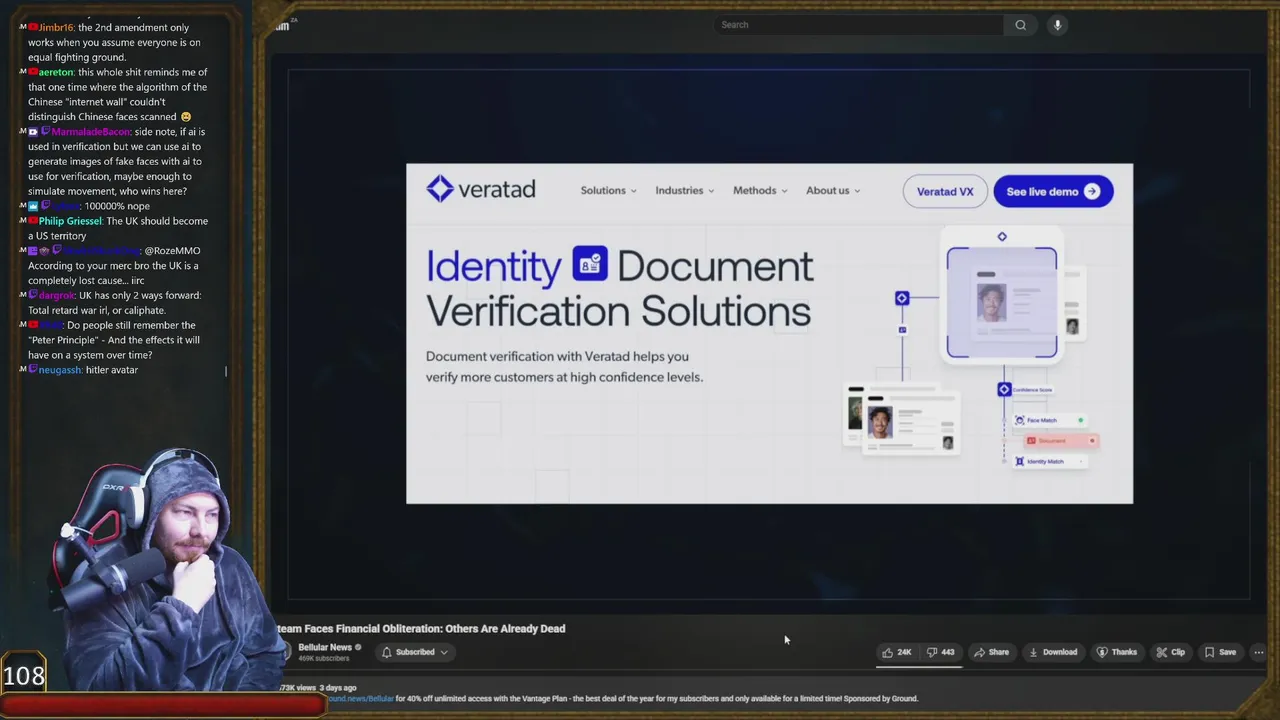Click the 24K like count

[x=904, y=652]
